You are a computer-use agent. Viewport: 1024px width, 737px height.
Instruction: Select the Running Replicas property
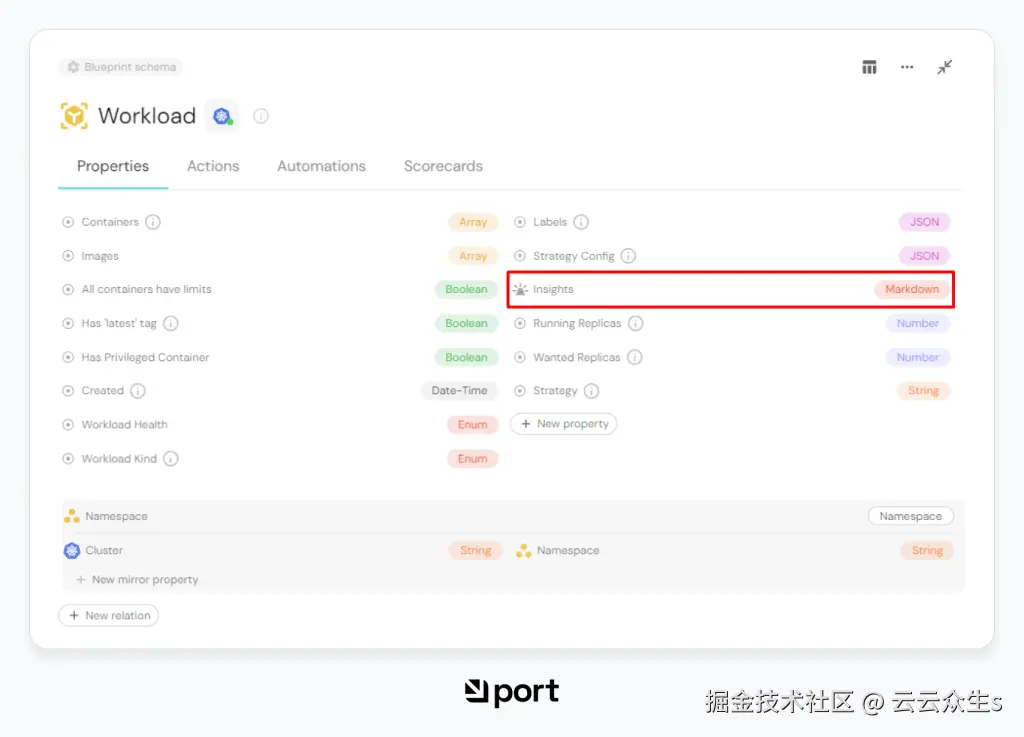click(x=731, y=323)
